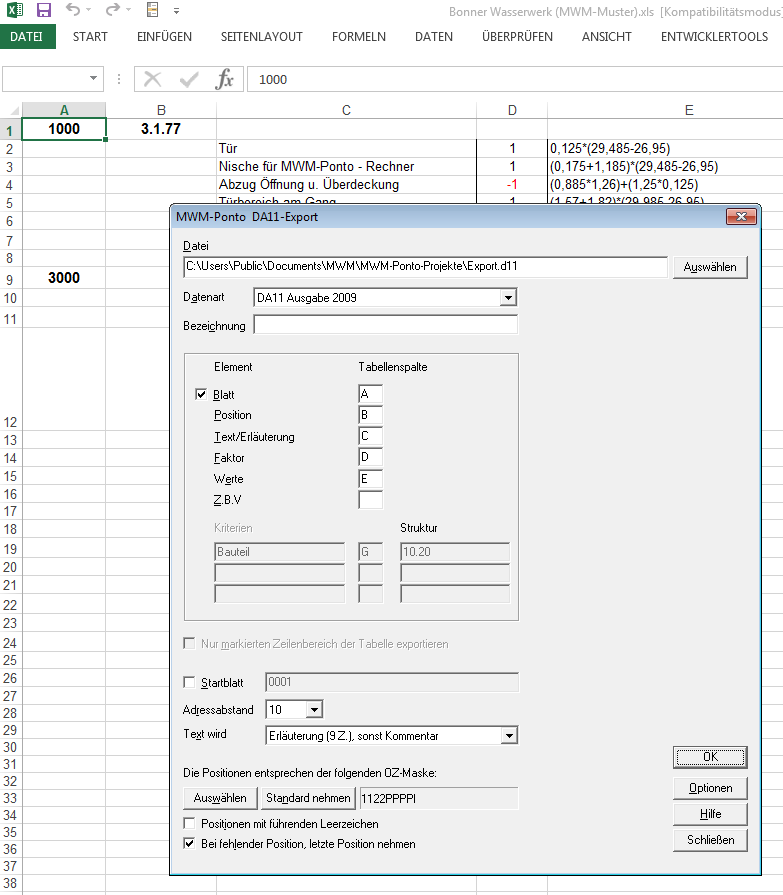Close the DA11-Export dialog with red X

pos(740,216)
